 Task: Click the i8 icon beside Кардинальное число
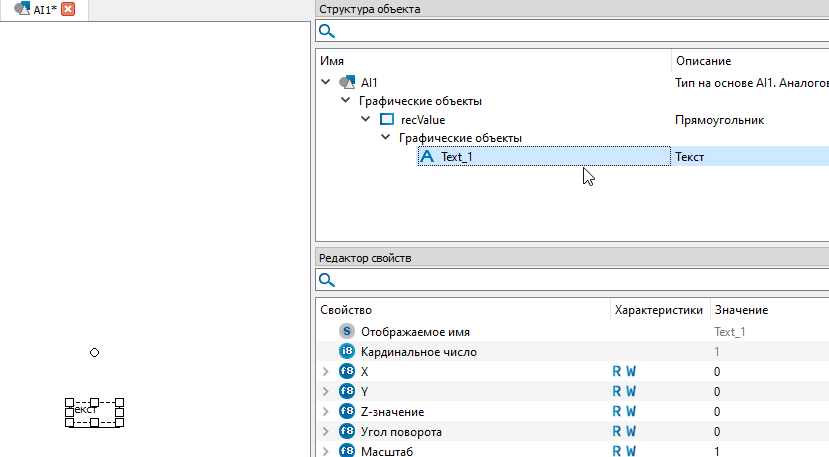(x=347, y=351)
